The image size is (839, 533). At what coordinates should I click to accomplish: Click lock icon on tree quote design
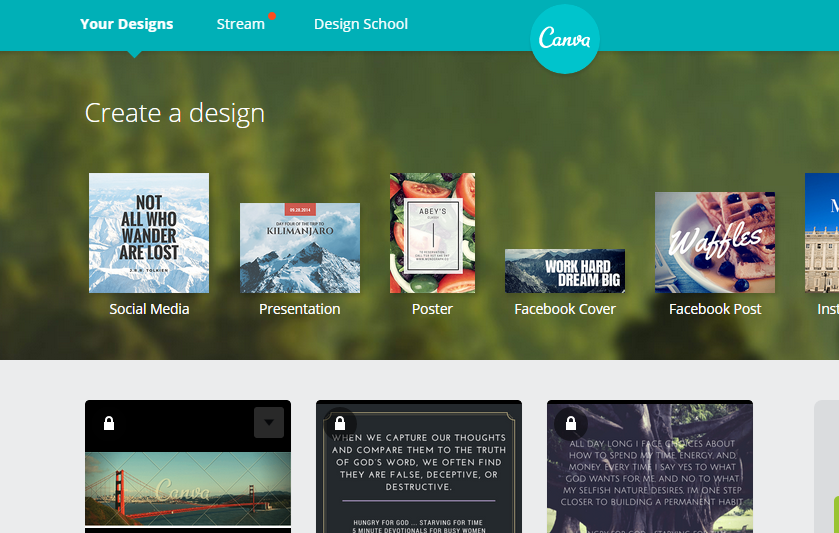point(571,424)
